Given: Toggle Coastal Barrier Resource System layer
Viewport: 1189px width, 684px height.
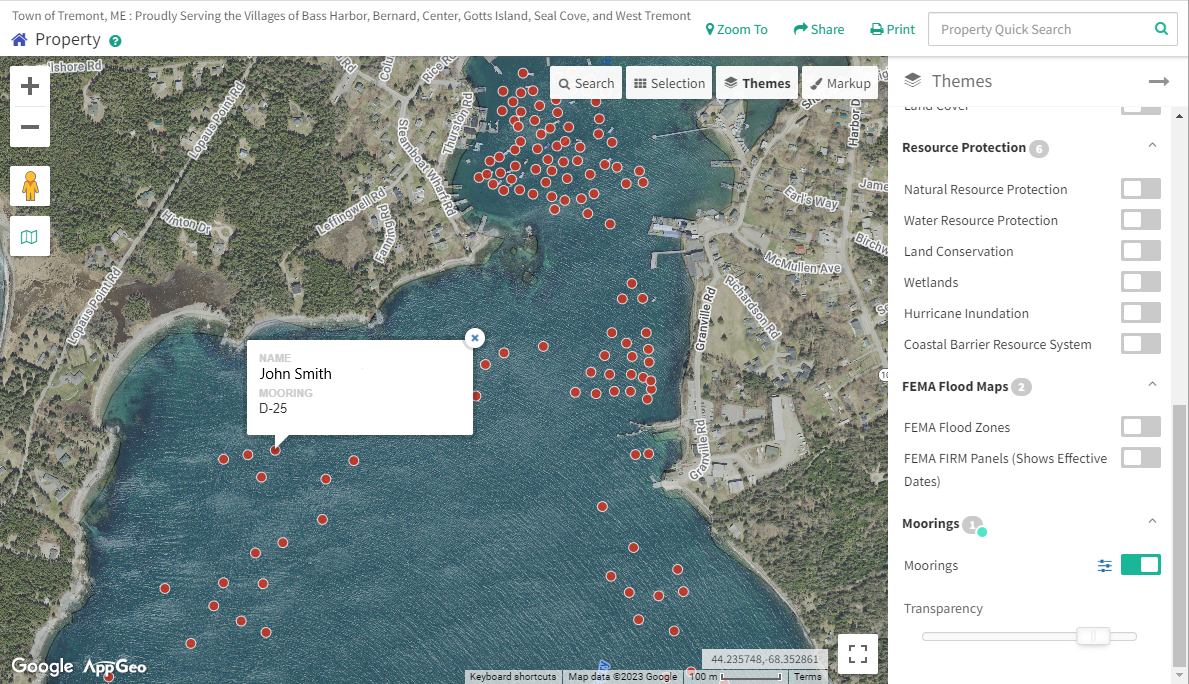Looking at the screenshot, I should click(1140, 344).
